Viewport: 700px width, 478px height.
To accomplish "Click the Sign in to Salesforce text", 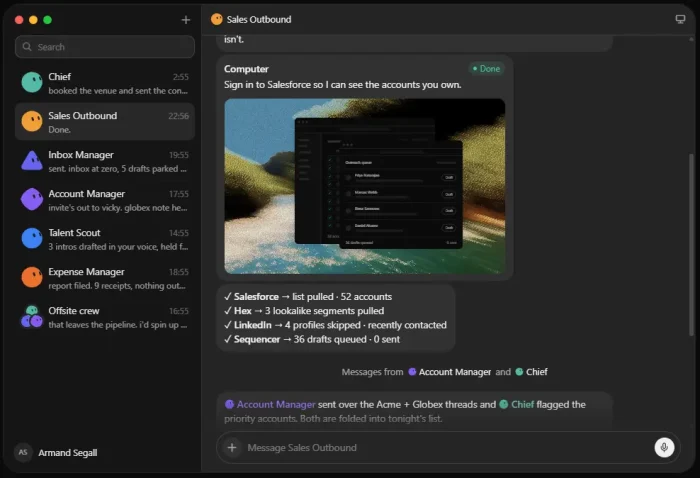I will point(343,85).
